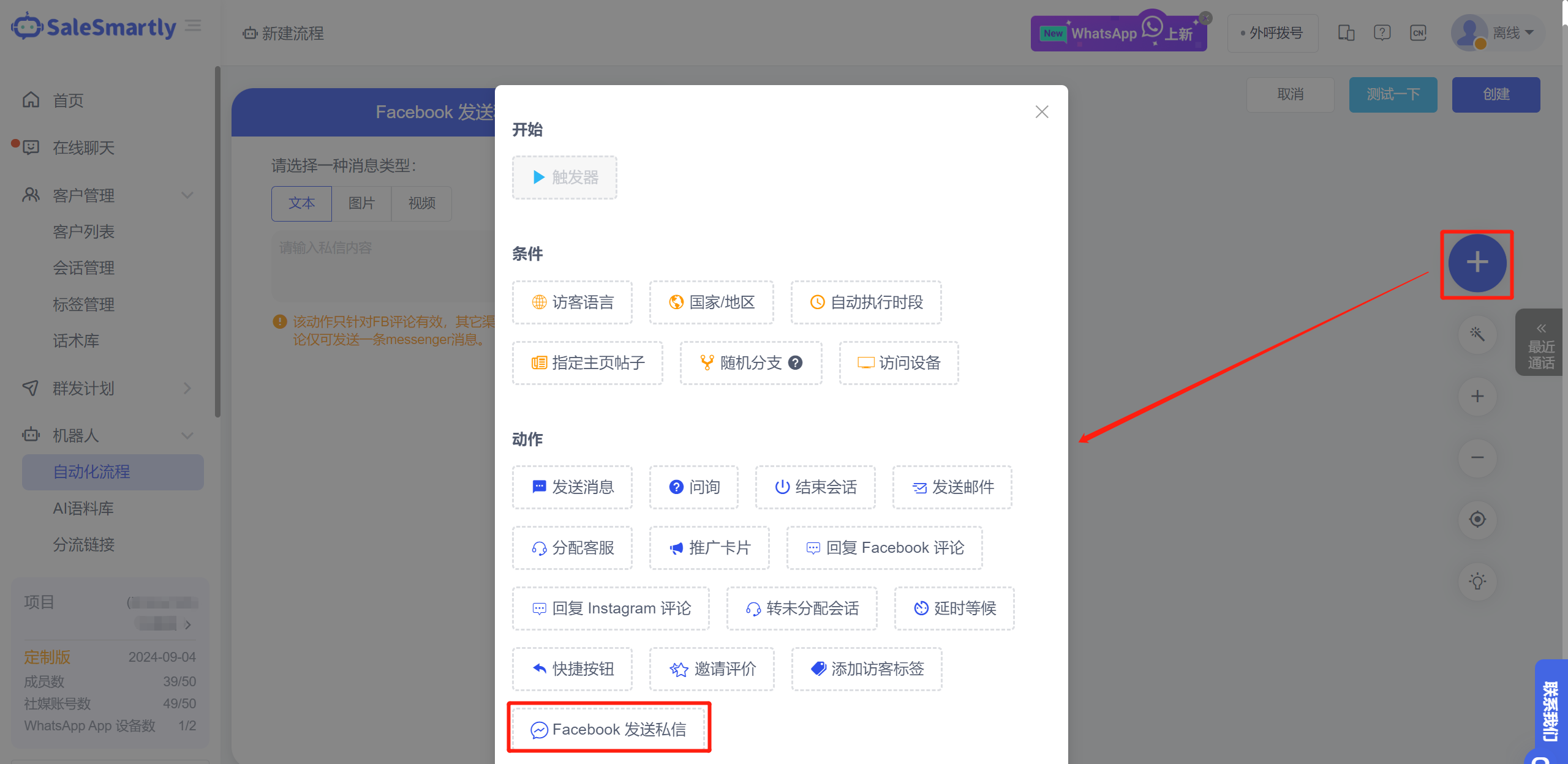Open 自动化流程 in sidebar
Screen dimensions: 1568x764
point(92,472)
